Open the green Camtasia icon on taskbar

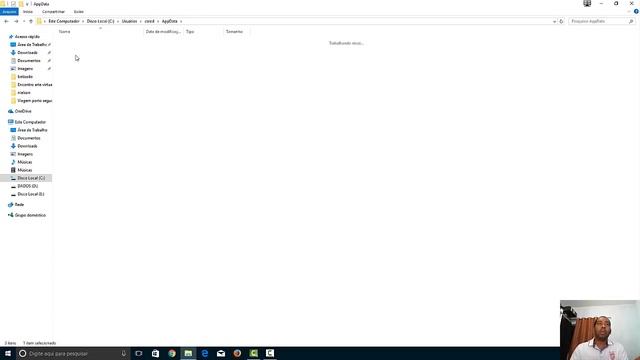[x=253, y=353]
